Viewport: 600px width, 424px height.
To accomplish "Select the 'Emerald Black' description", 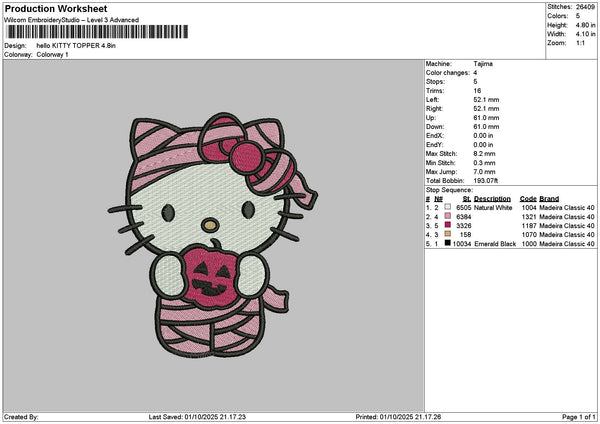I will [x=495, y=244].
